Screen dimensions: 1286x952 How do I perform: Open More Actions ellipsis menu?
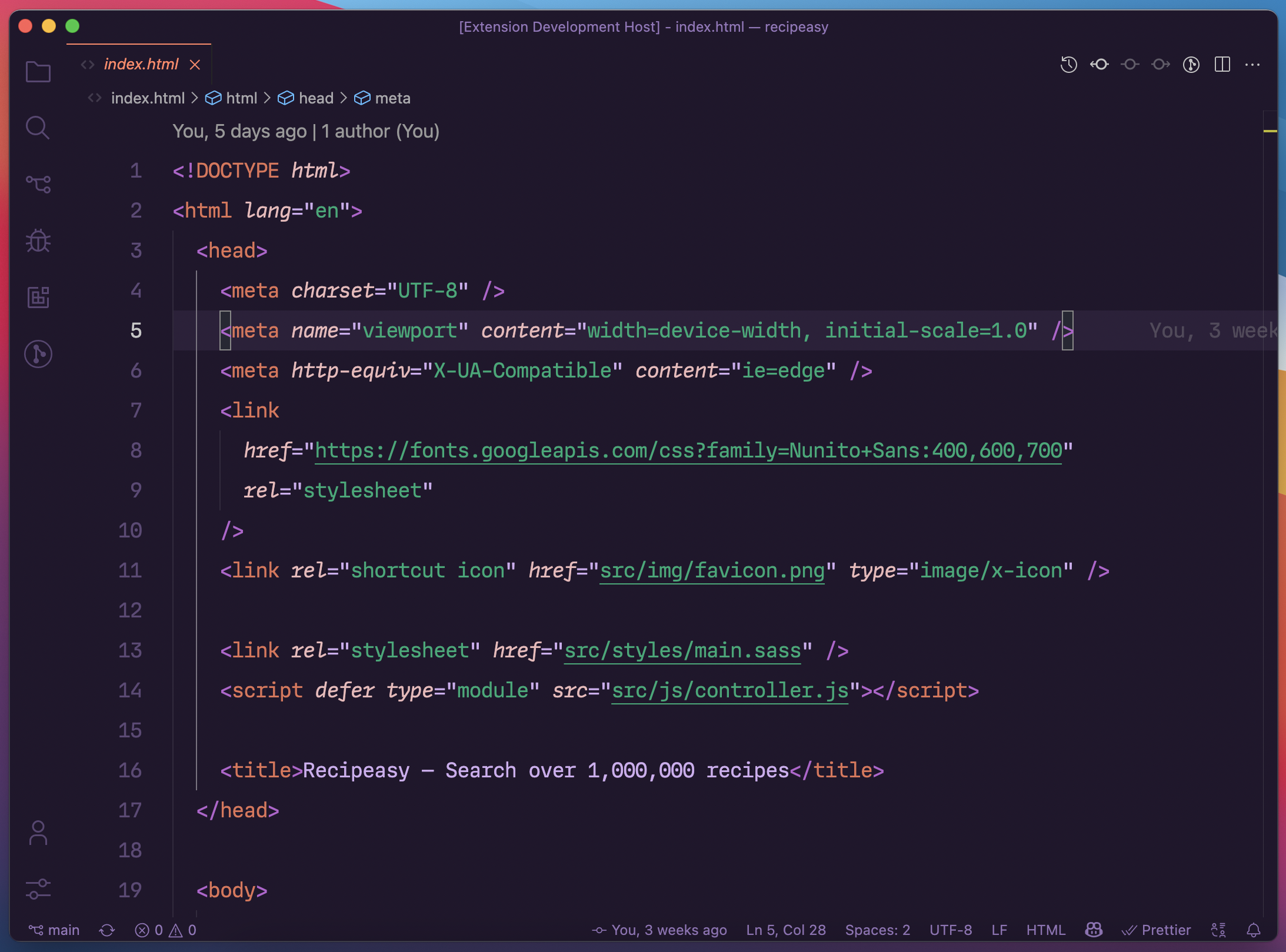coord(1252,64)
